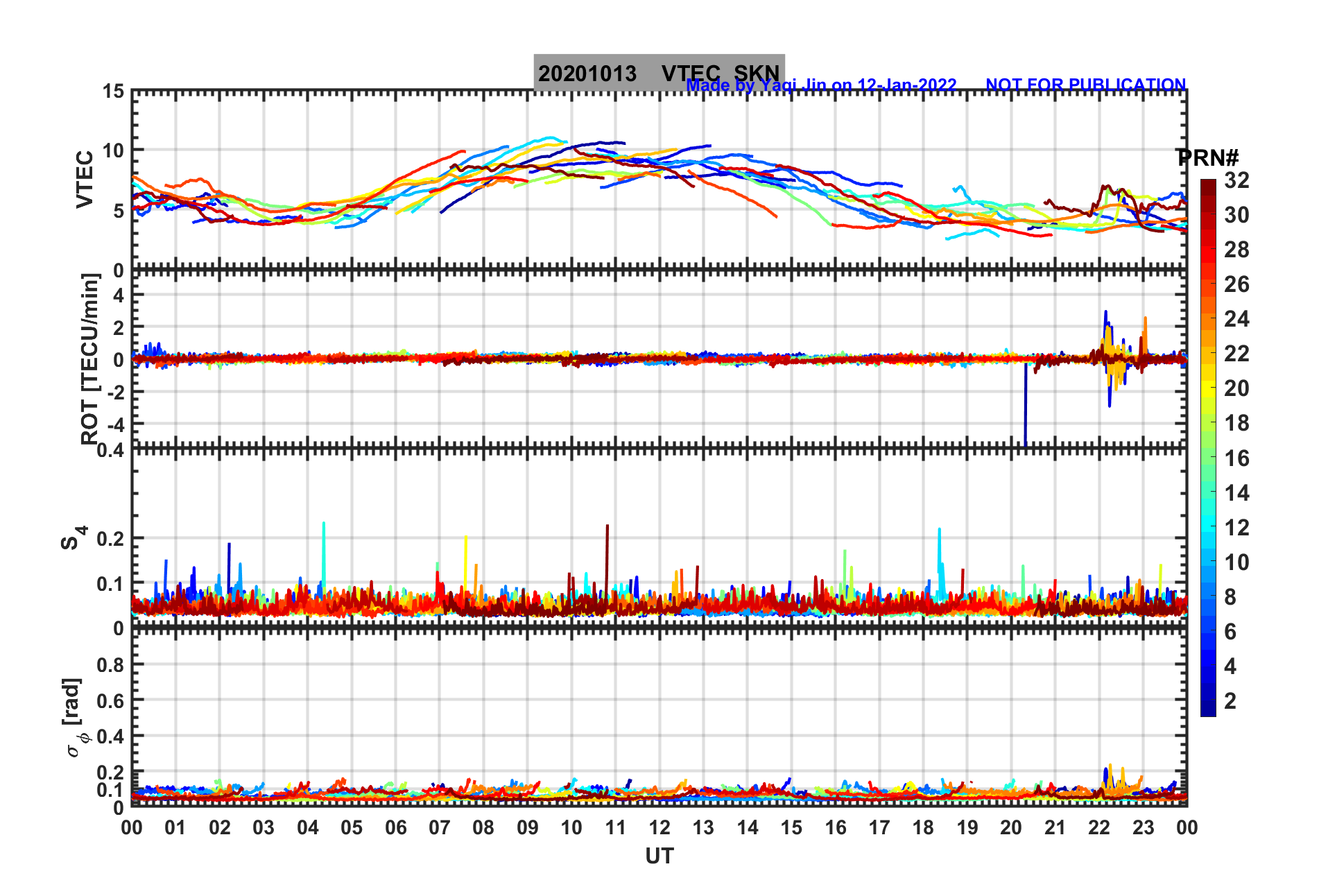Click the S4 axis tick label 0.2
The image size is (1319, 896).
tap(111, 539)
